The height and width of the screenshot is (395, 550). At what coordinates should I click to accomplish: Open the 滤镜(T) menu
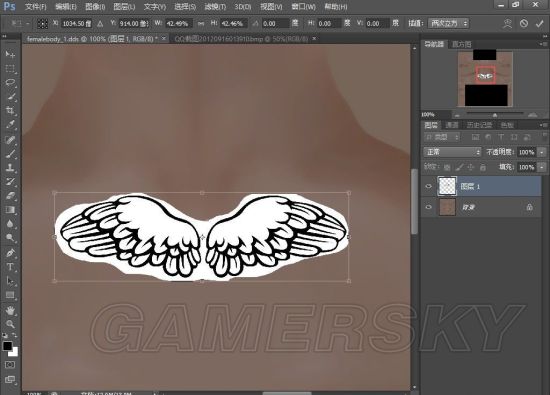215,7
